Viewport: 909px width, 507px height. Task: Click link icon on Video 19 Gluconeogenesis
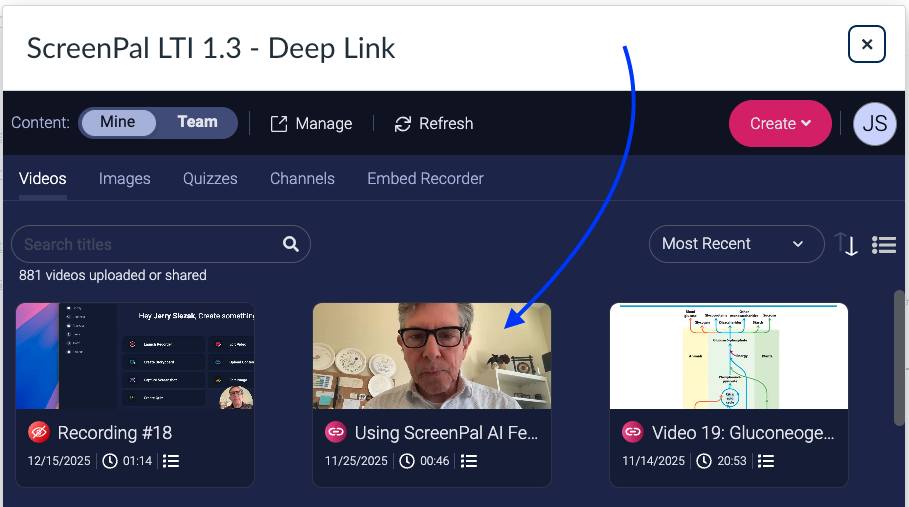(x=633, y=432)
